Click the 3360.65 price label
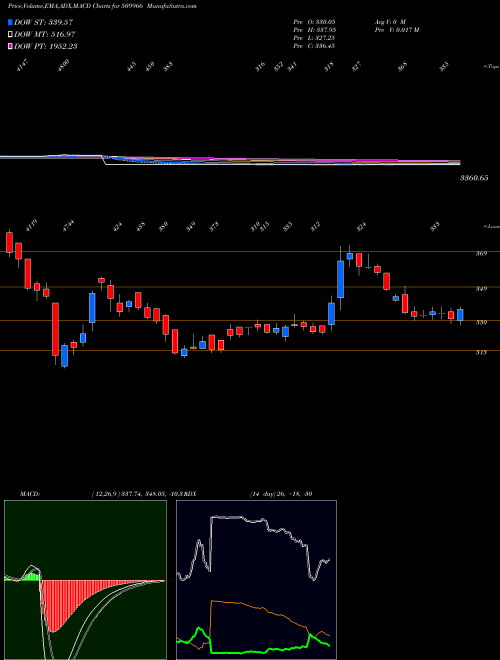Image resolution: width=500 pixels, height=660 pixels. click(474, 178)
